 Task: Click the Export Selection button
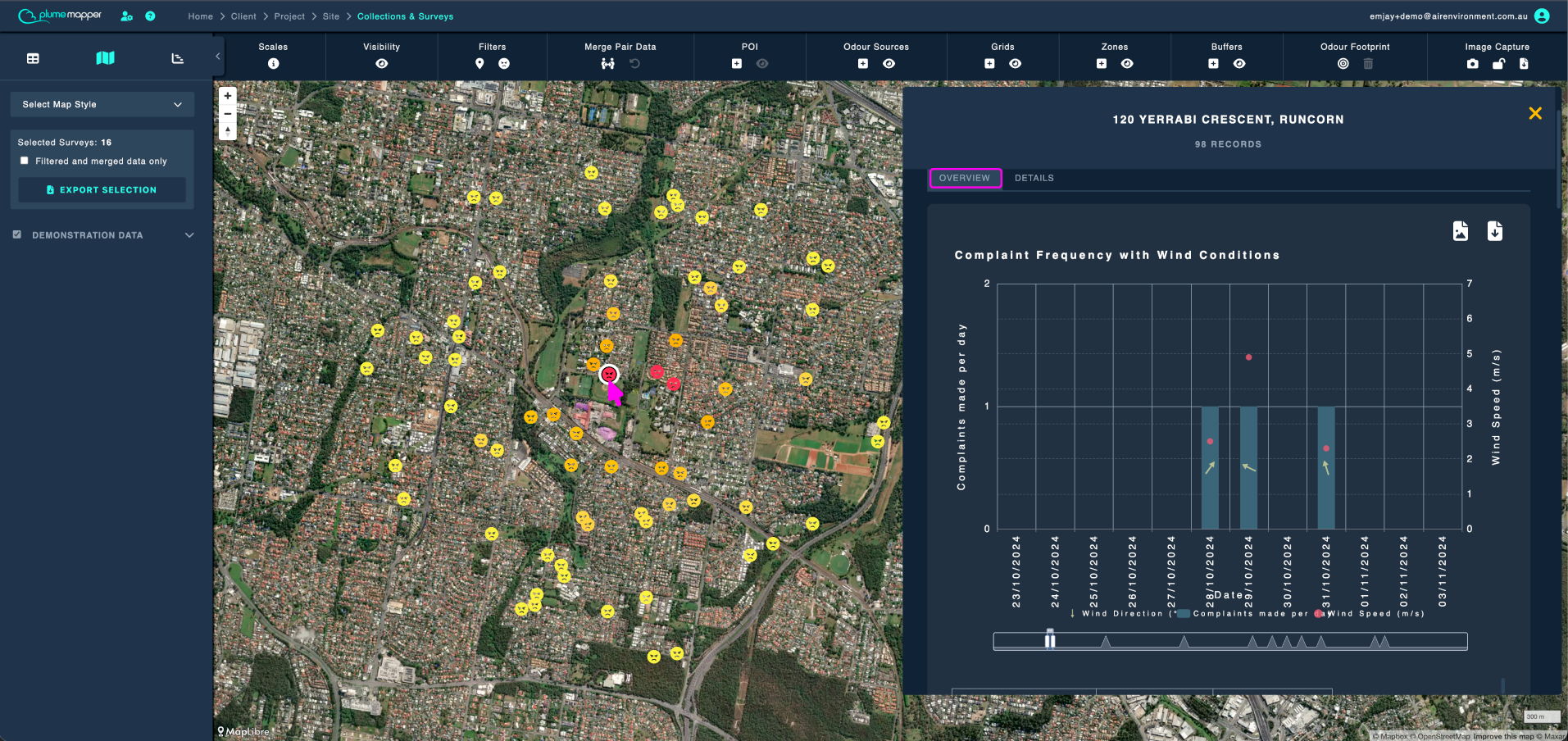pos(102,189)
